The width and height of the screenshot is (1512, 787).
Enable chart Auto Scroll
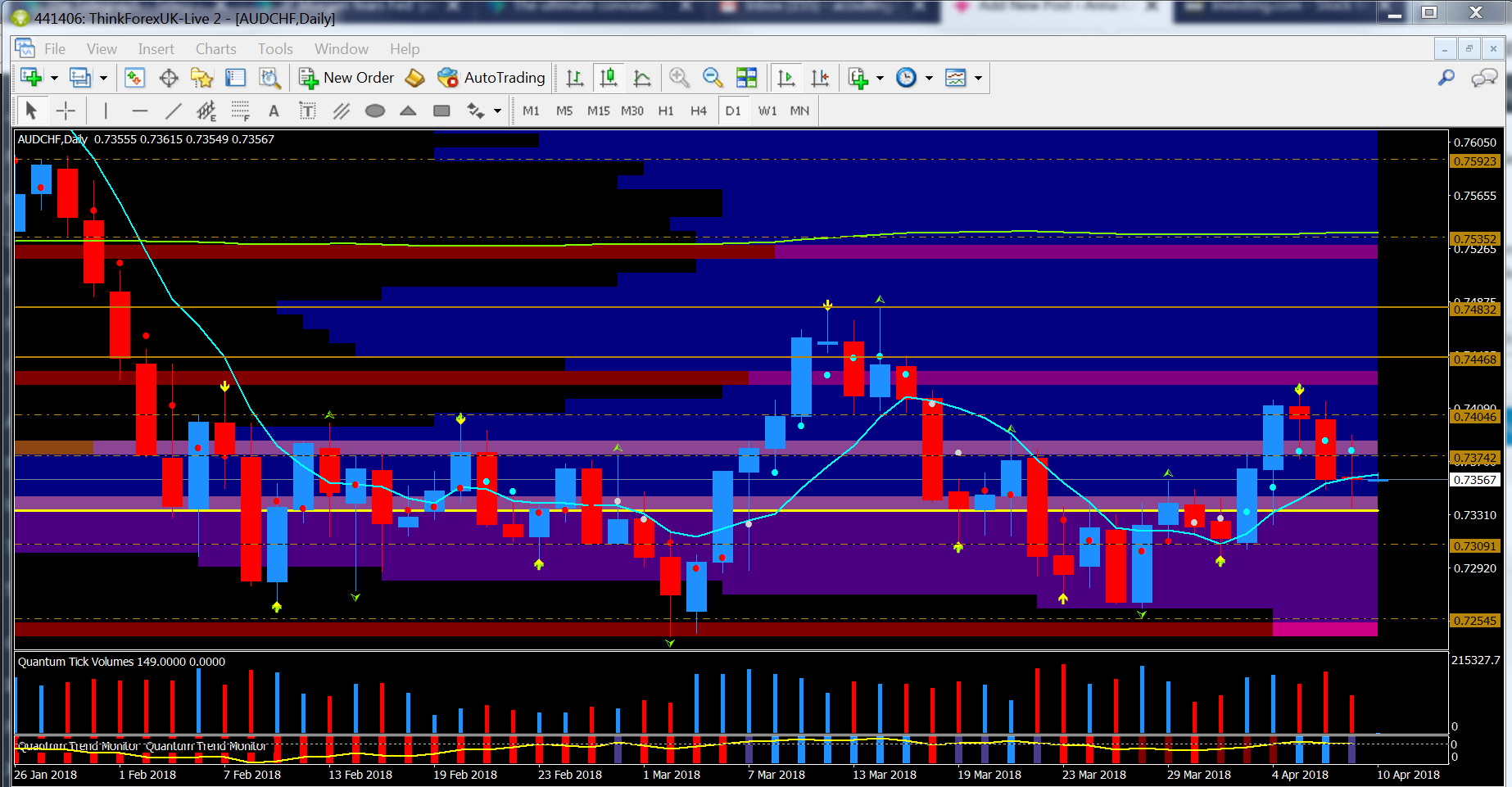coord(786,78)
